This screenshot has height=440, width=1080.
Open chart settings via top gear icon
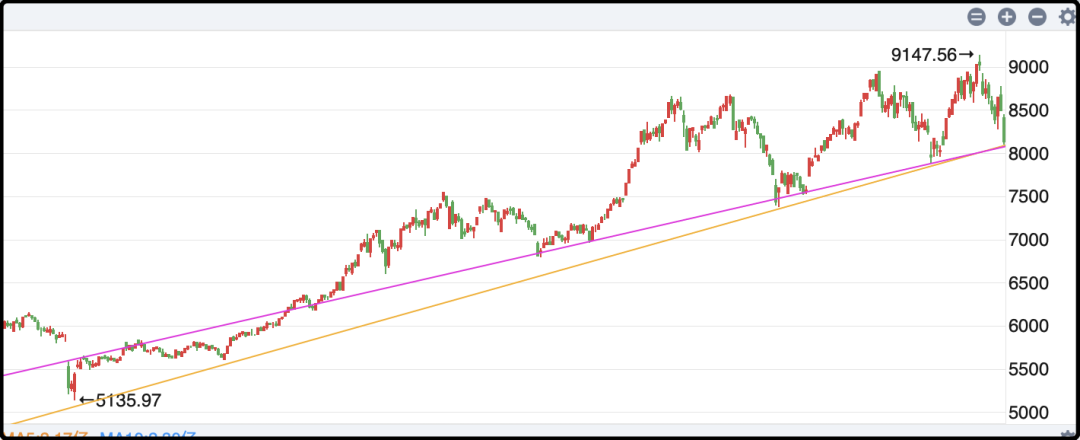1067,17
